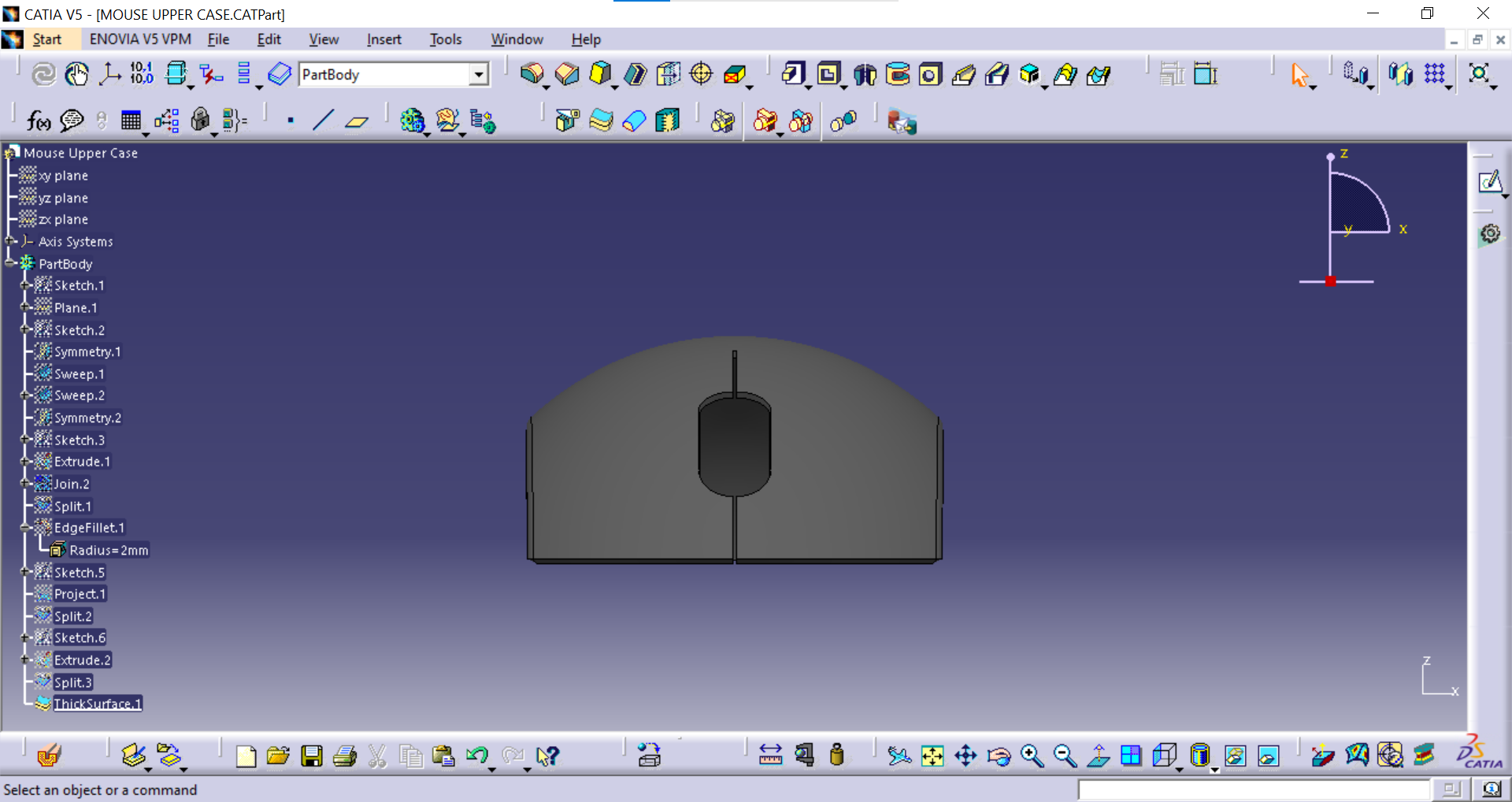Click the Pan view icon
Image resolution: width=1512 pixels, height=802 pixels.
click(x=965, y=756)
